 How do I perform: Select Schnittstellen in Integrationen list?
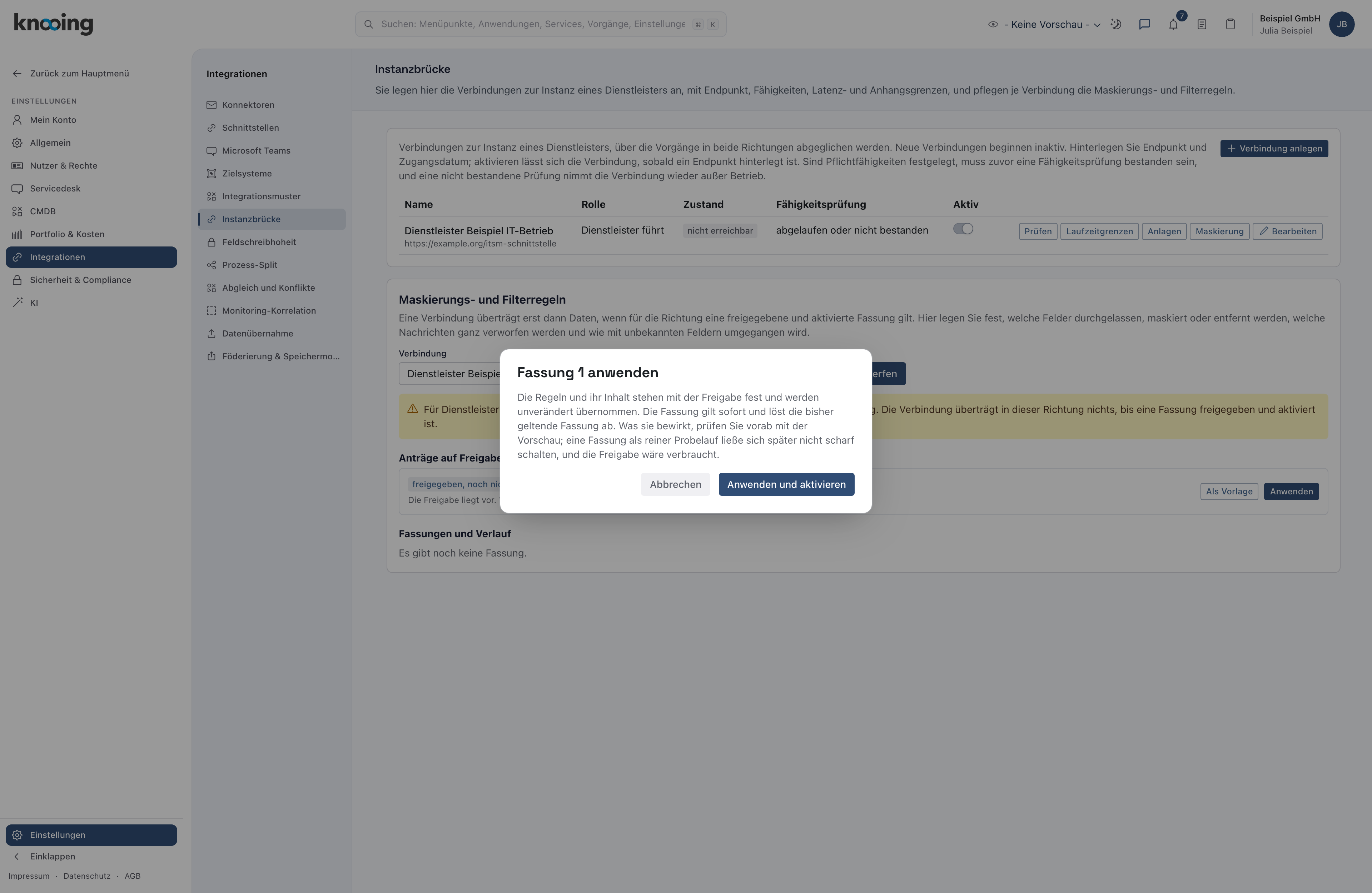click(x=272, y=128)
